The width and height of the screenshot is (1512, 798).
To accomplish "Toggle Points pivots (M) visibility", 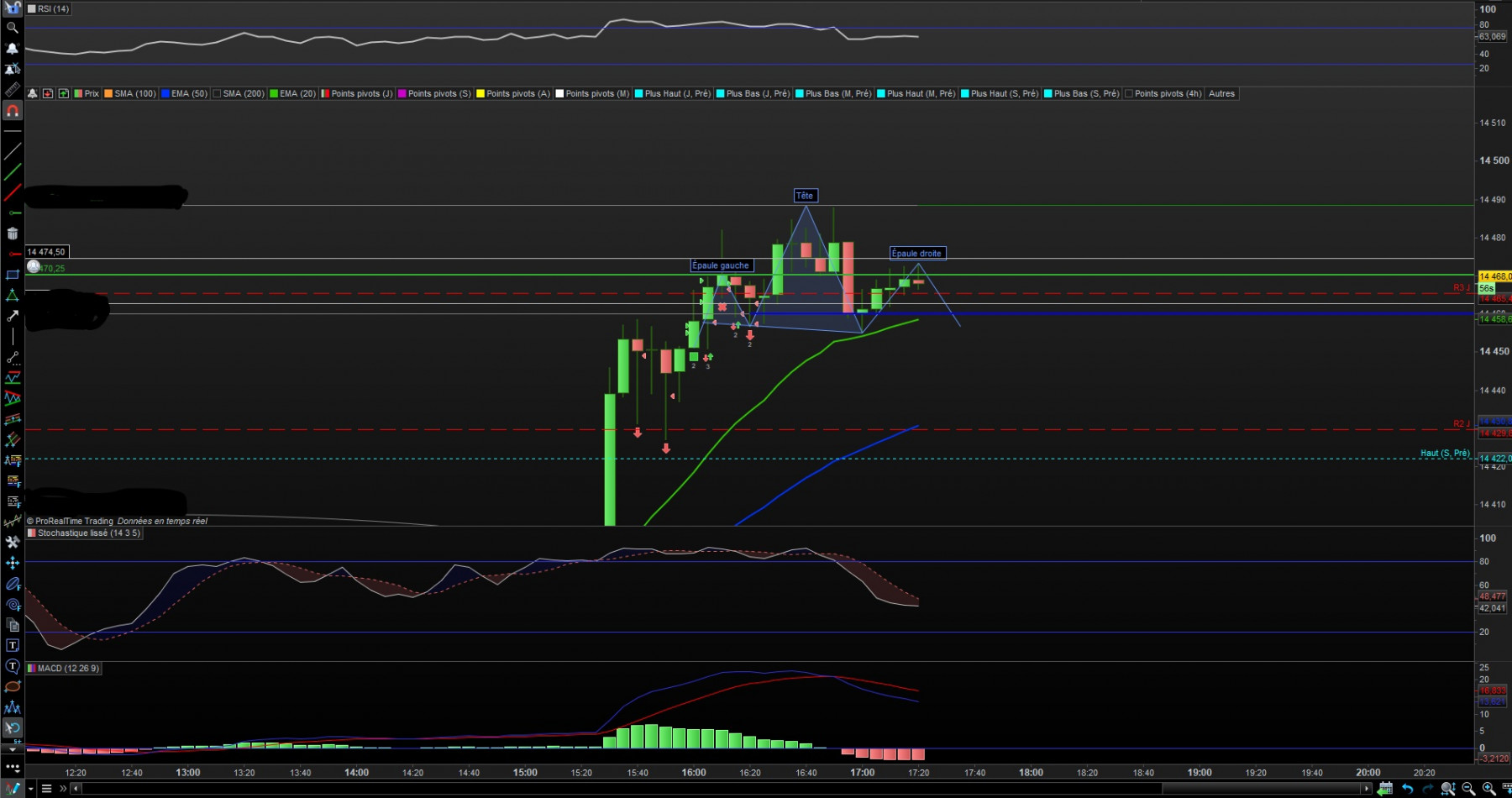I will point(559,93).
